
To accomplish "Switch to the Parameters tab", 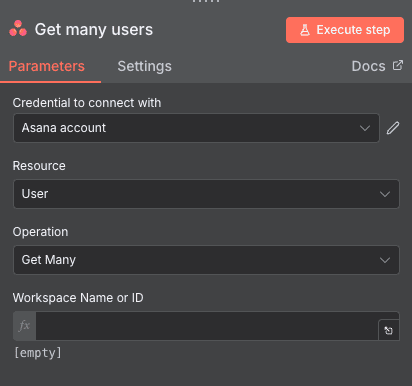I will coord(47,66).
